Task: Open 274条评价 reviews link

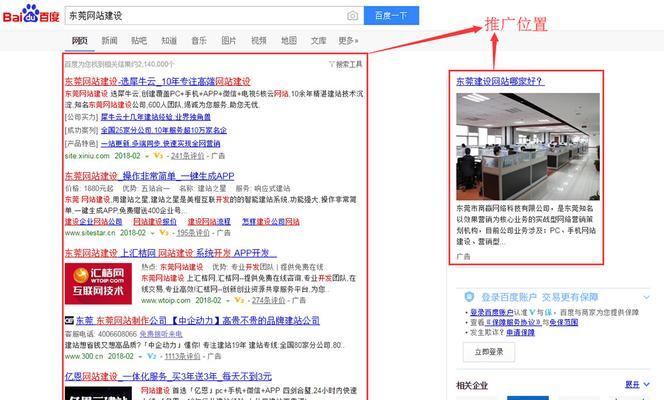Action: pos(268,300)
